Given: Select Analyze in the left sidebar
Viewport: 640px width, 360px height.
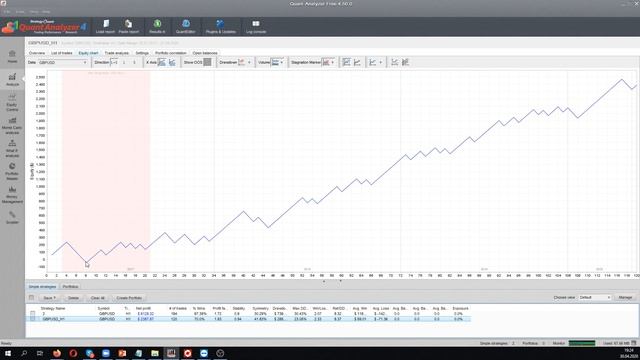Looking at the screenshot, I should (12, 79).
